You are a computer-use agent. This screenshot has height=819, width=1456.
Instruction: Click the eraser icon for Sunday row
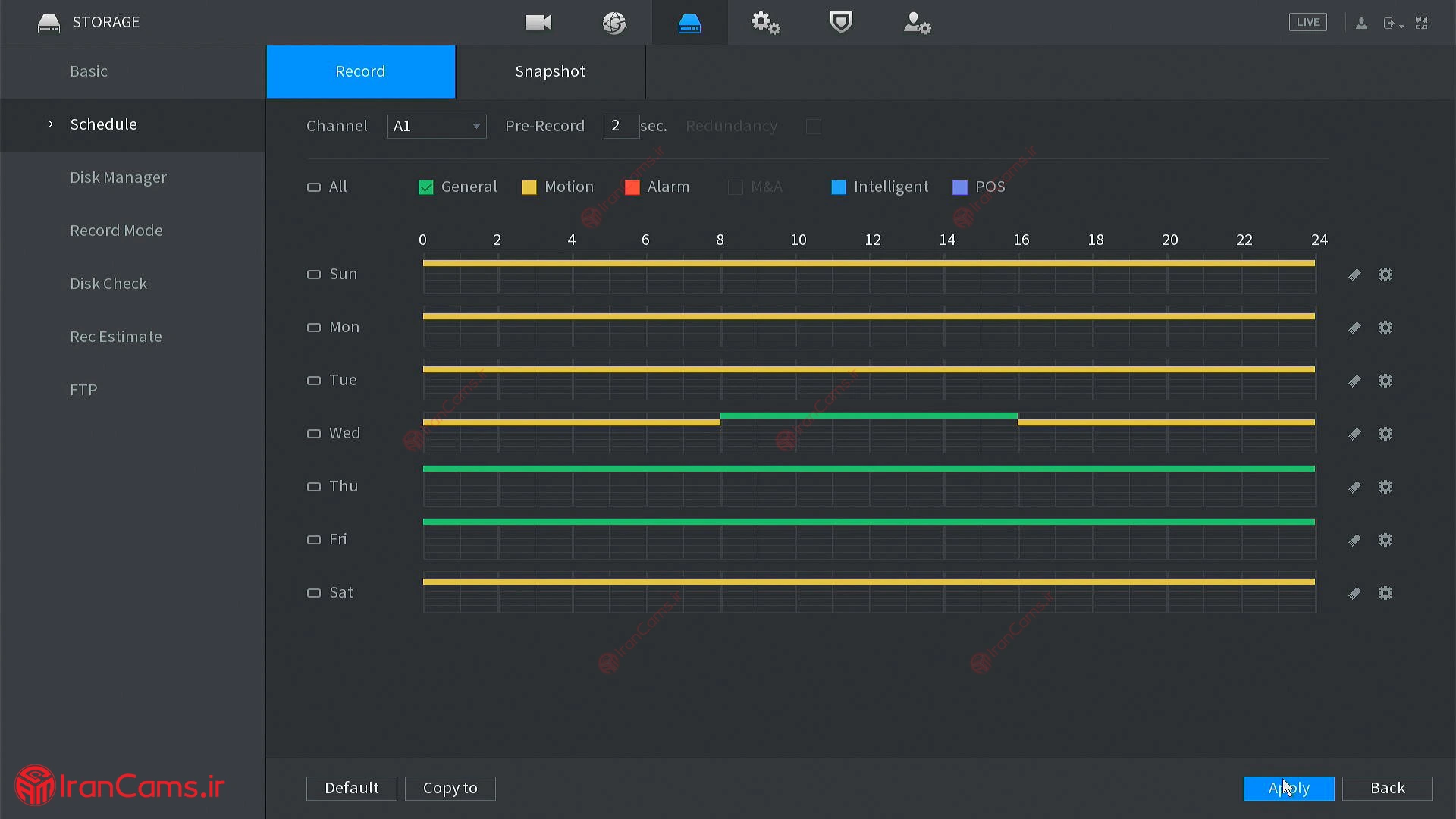coord(1354,275)
